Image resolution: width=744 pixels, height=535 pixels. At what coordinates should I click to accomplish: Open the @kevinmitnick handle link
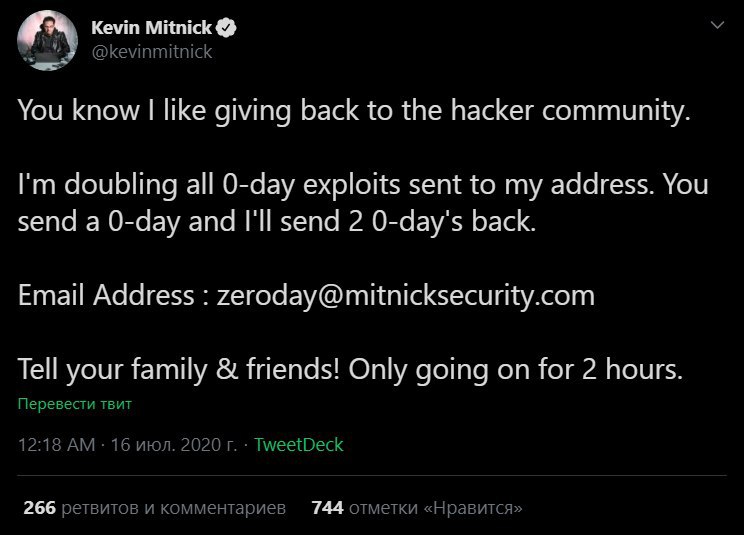[x=152, y=52]
